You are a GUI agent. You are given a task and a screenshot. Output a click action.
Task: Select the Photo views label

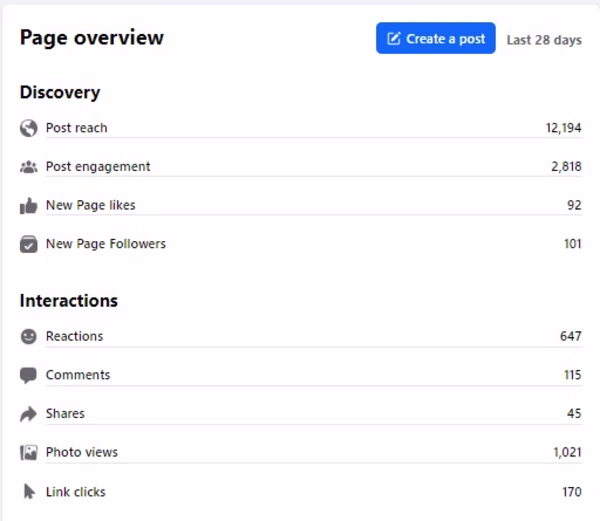[82, 453]
